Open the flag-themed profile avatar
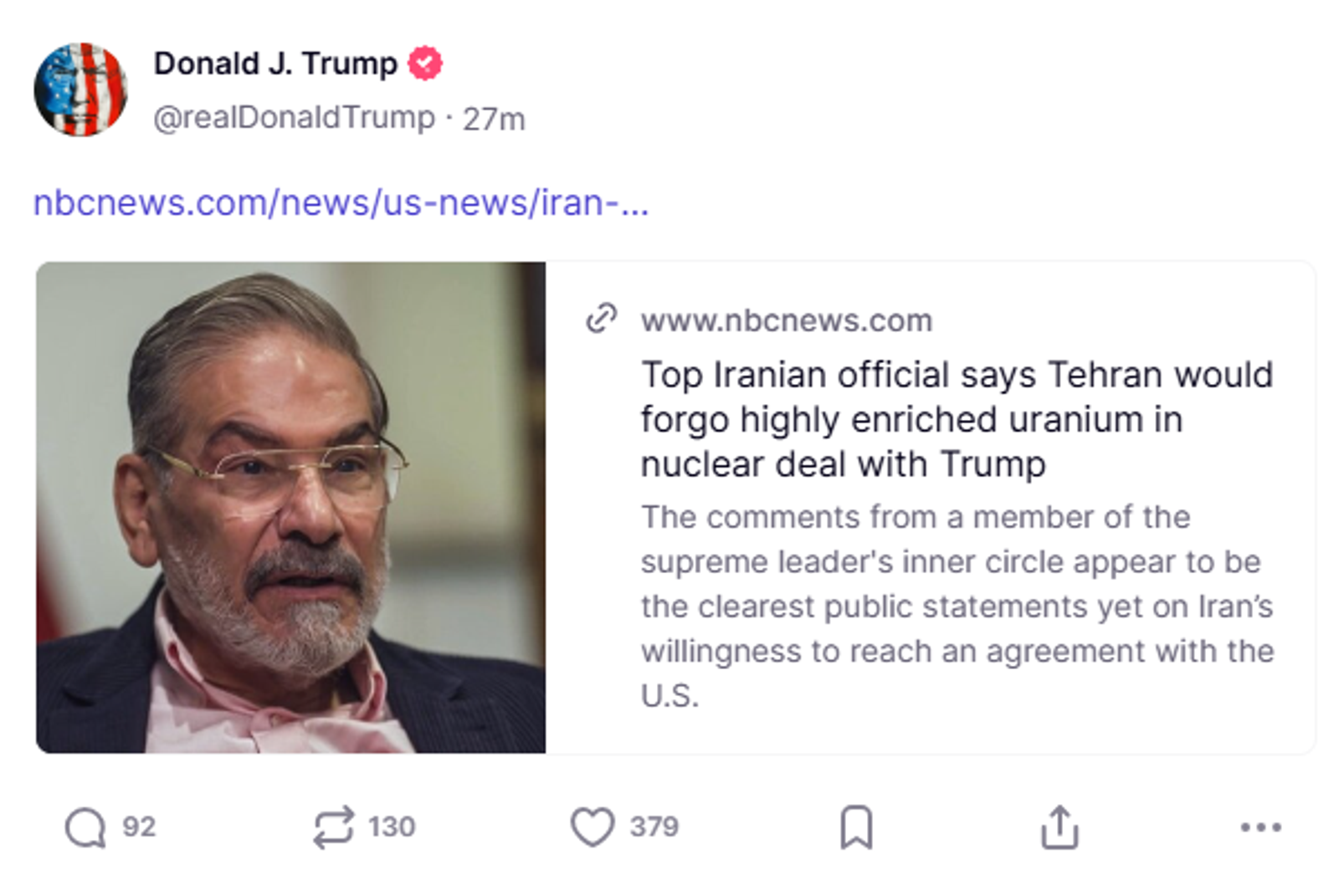Image resolution: width=1339 pixels, height=896 pixels. pyautogui.click(x=80, y=90)
